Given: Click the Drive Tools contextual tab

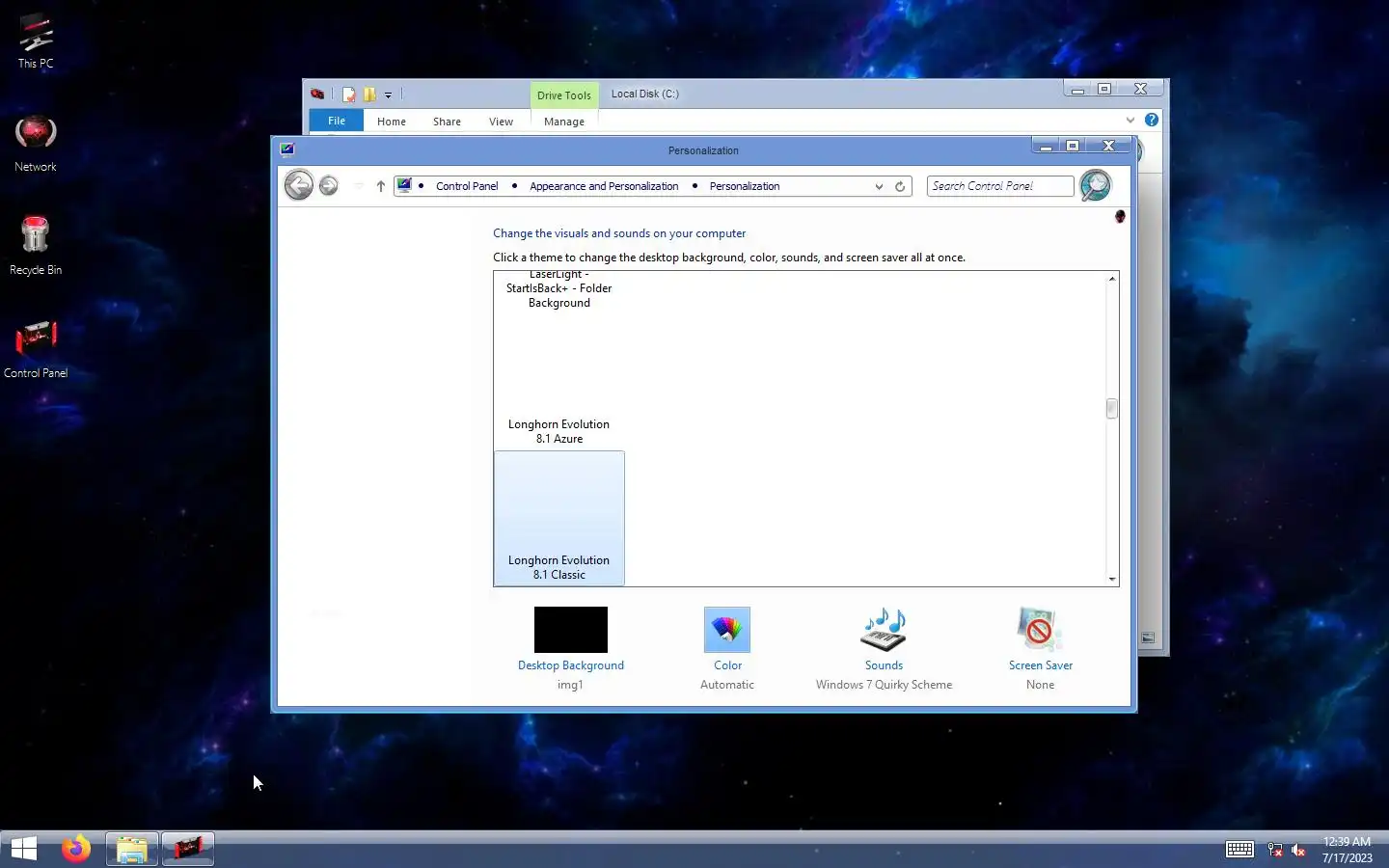Looking at the screenshot, I should [564, 95].
